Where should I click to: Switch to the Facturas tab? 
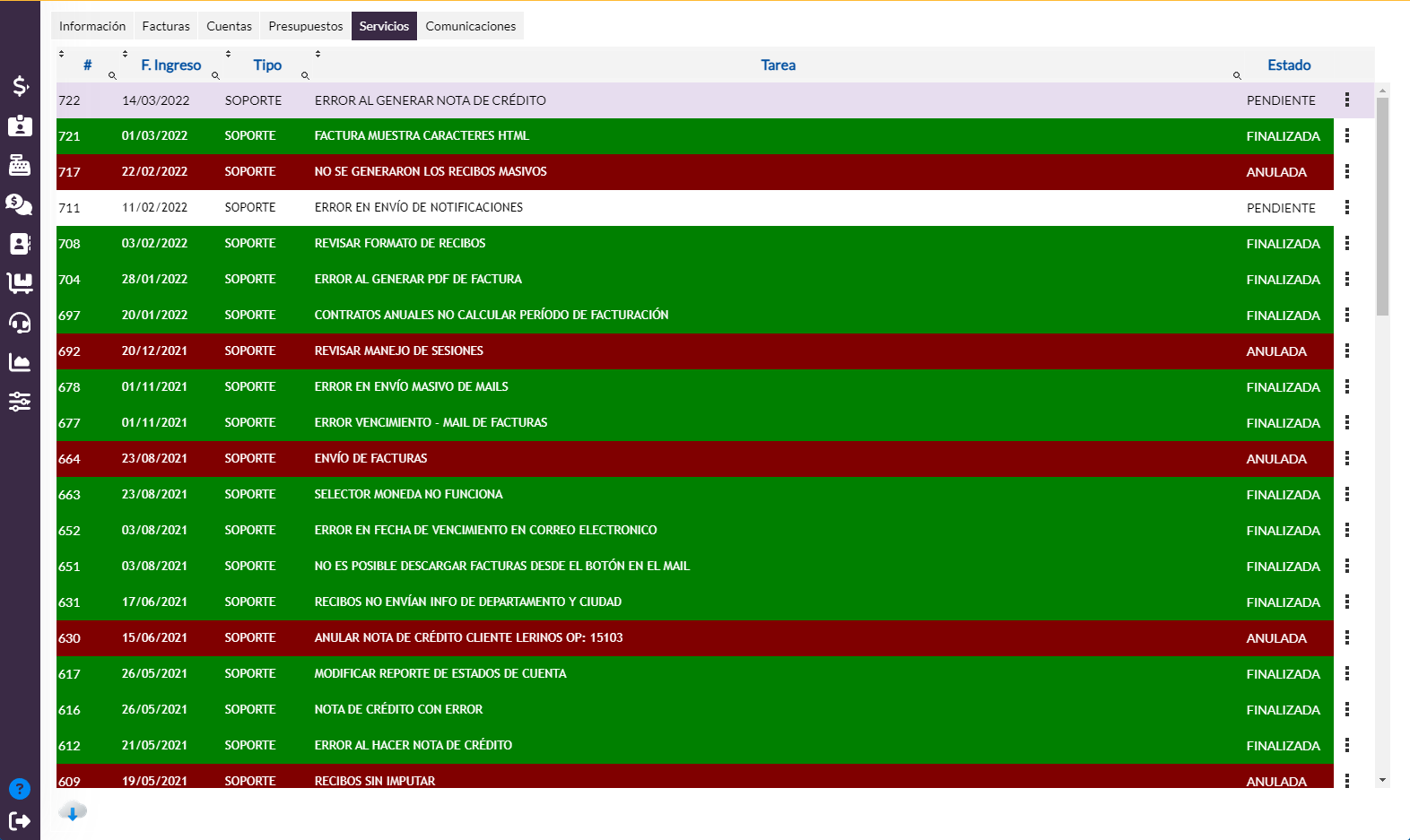pos(166,26)
